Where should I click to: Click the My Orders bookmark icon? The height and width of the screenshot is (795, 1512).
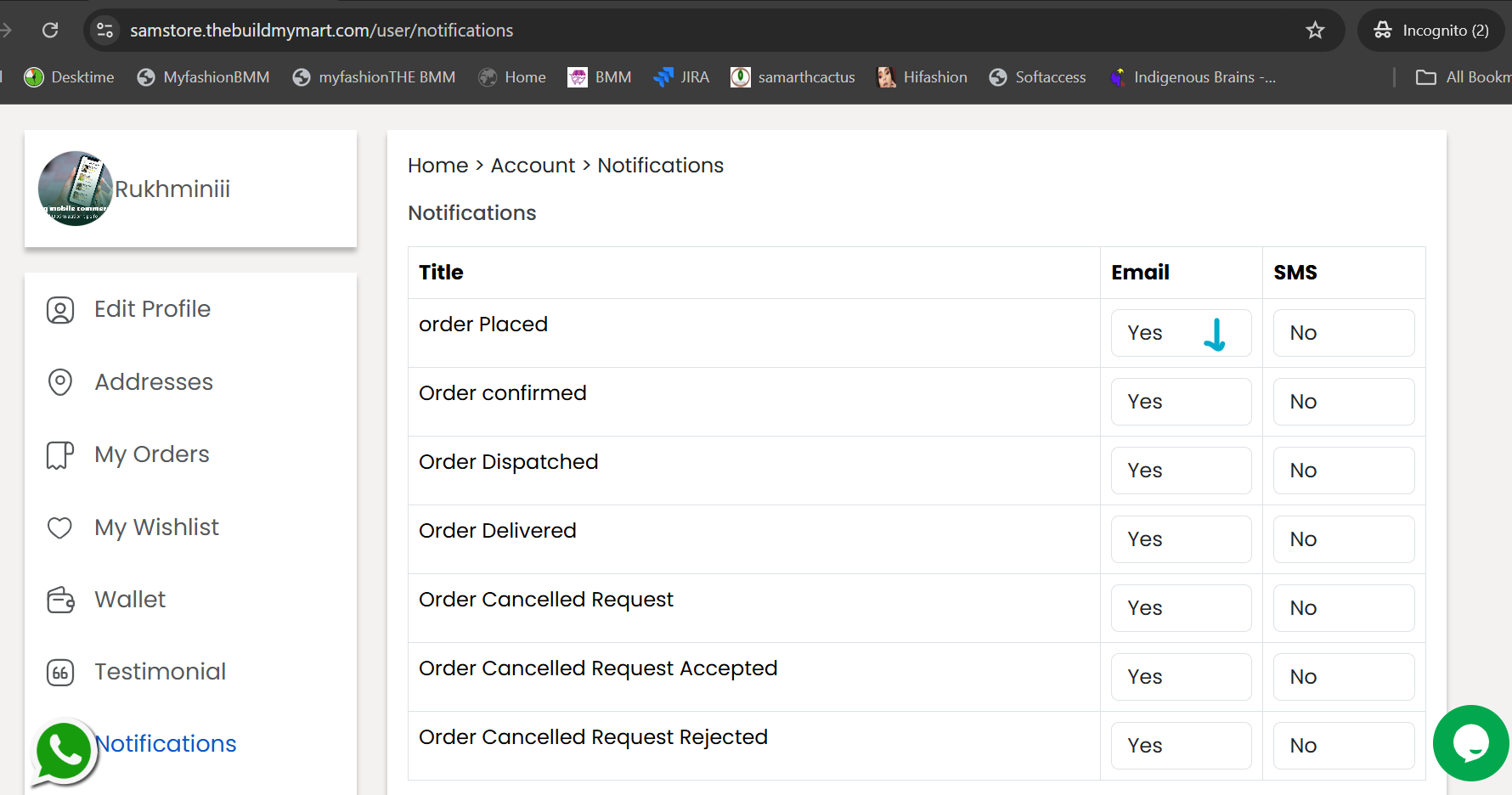pos(60,455)
